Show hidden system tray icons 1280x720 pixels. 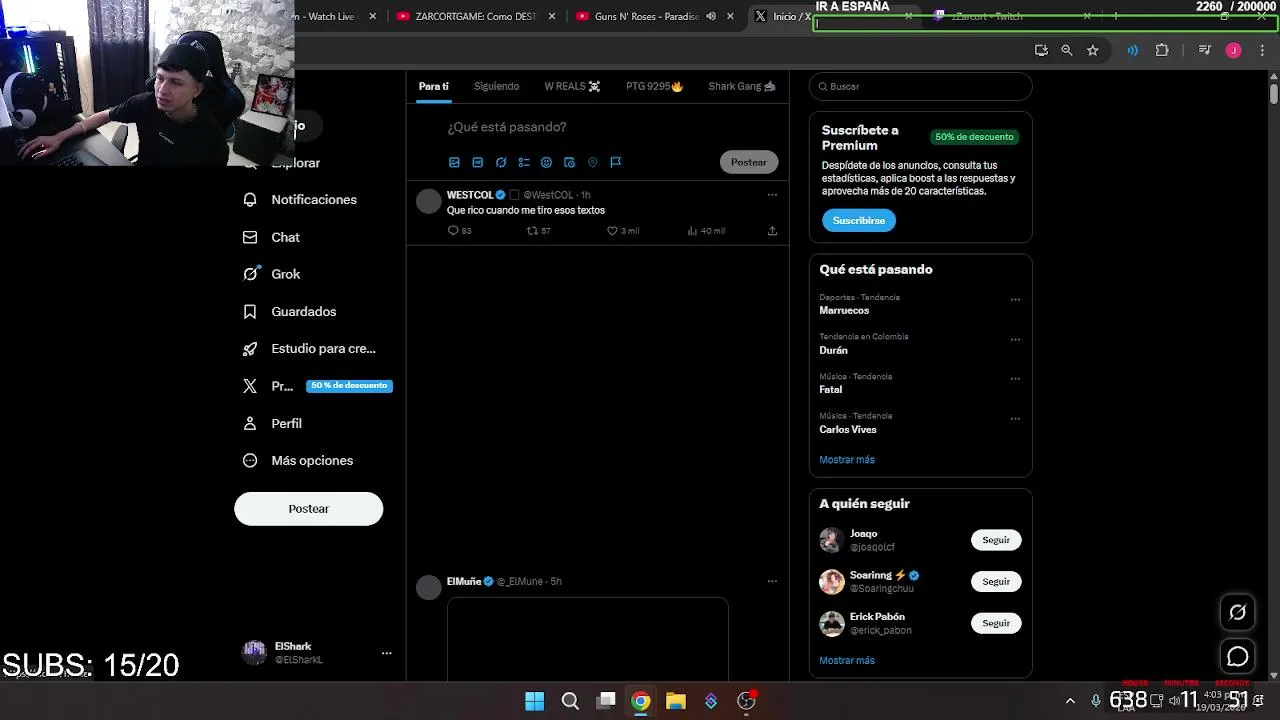coord(1070,701)
